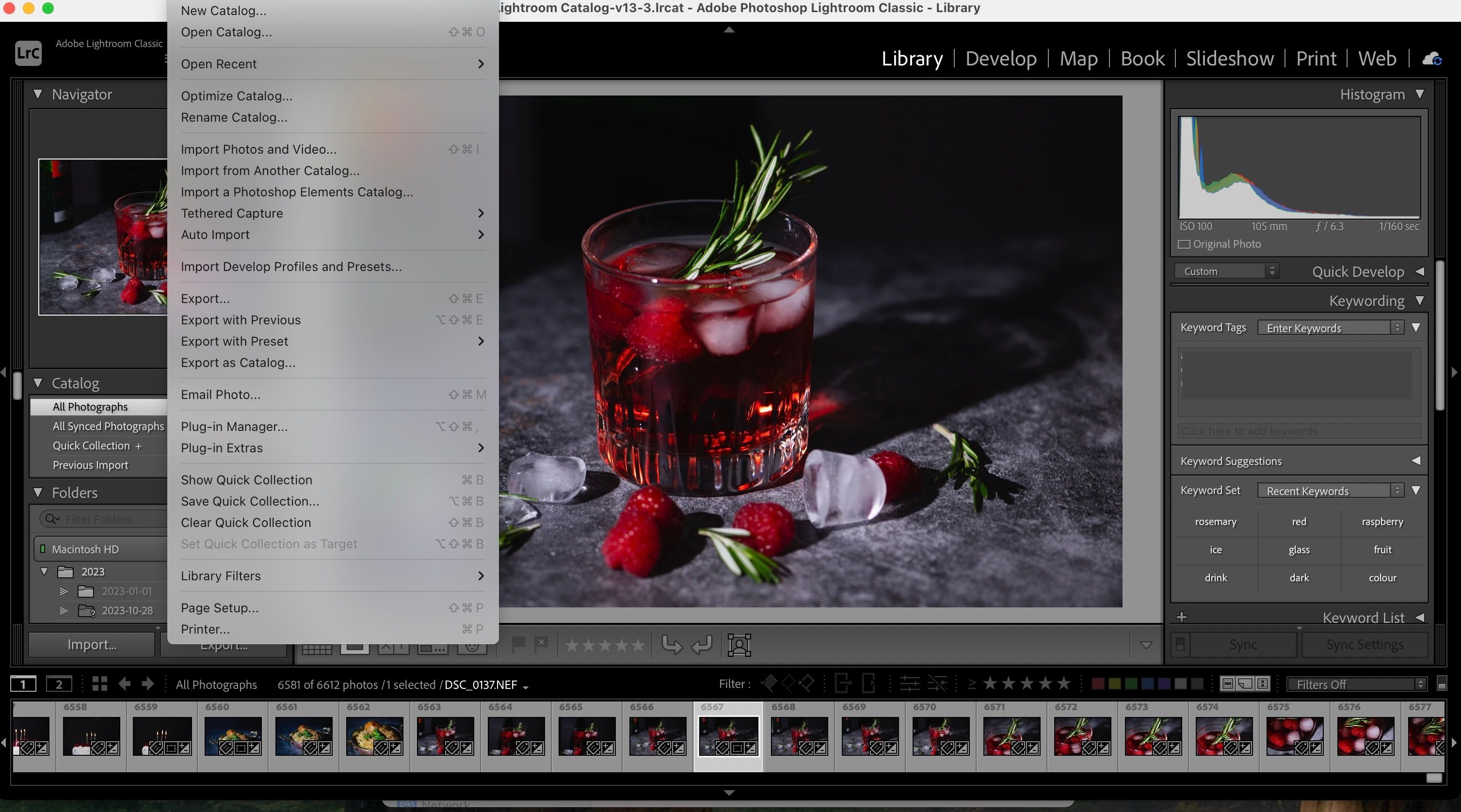
Task: Filter by green color label
Action: (x=1130, y=684)
